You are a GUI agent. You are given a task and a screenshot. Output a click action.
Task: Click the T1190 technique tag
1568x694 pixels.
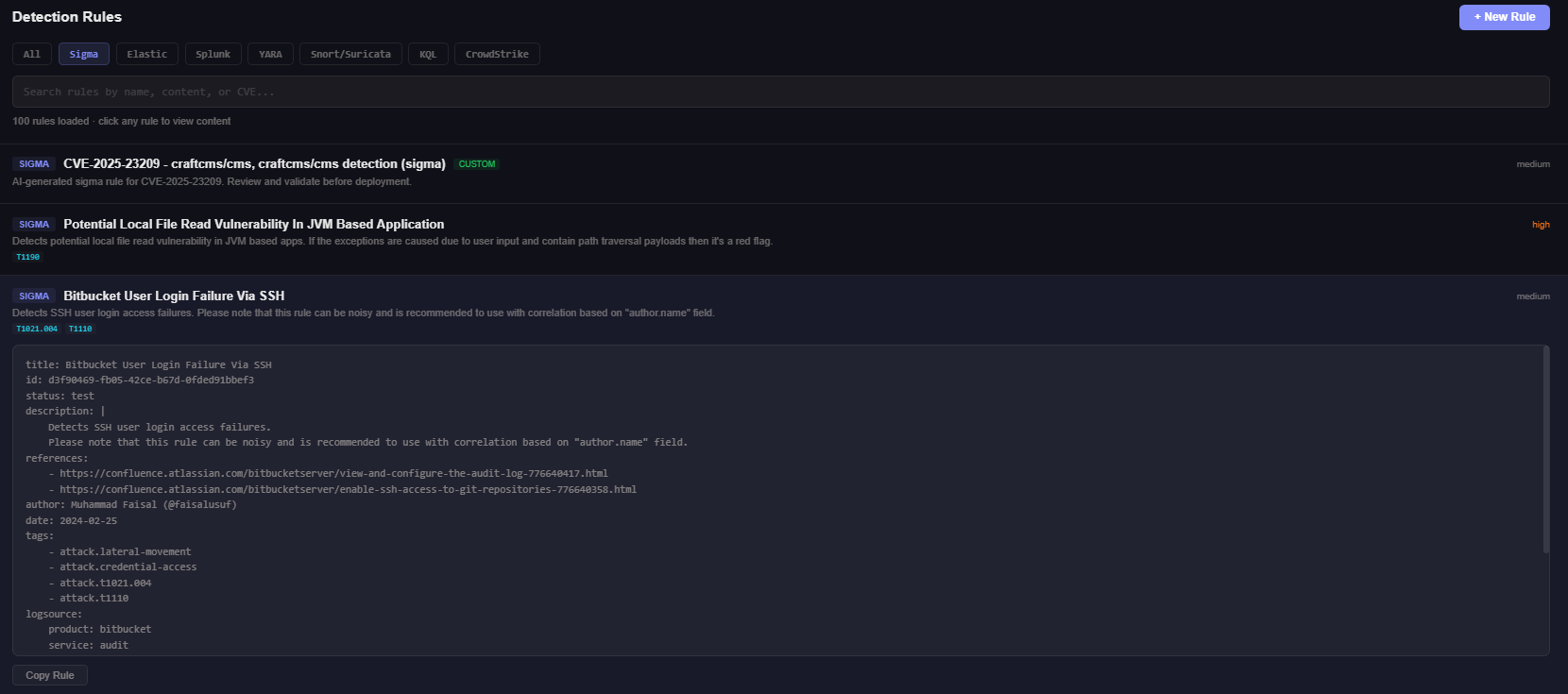pyautogui.click(x=28, y=257)
